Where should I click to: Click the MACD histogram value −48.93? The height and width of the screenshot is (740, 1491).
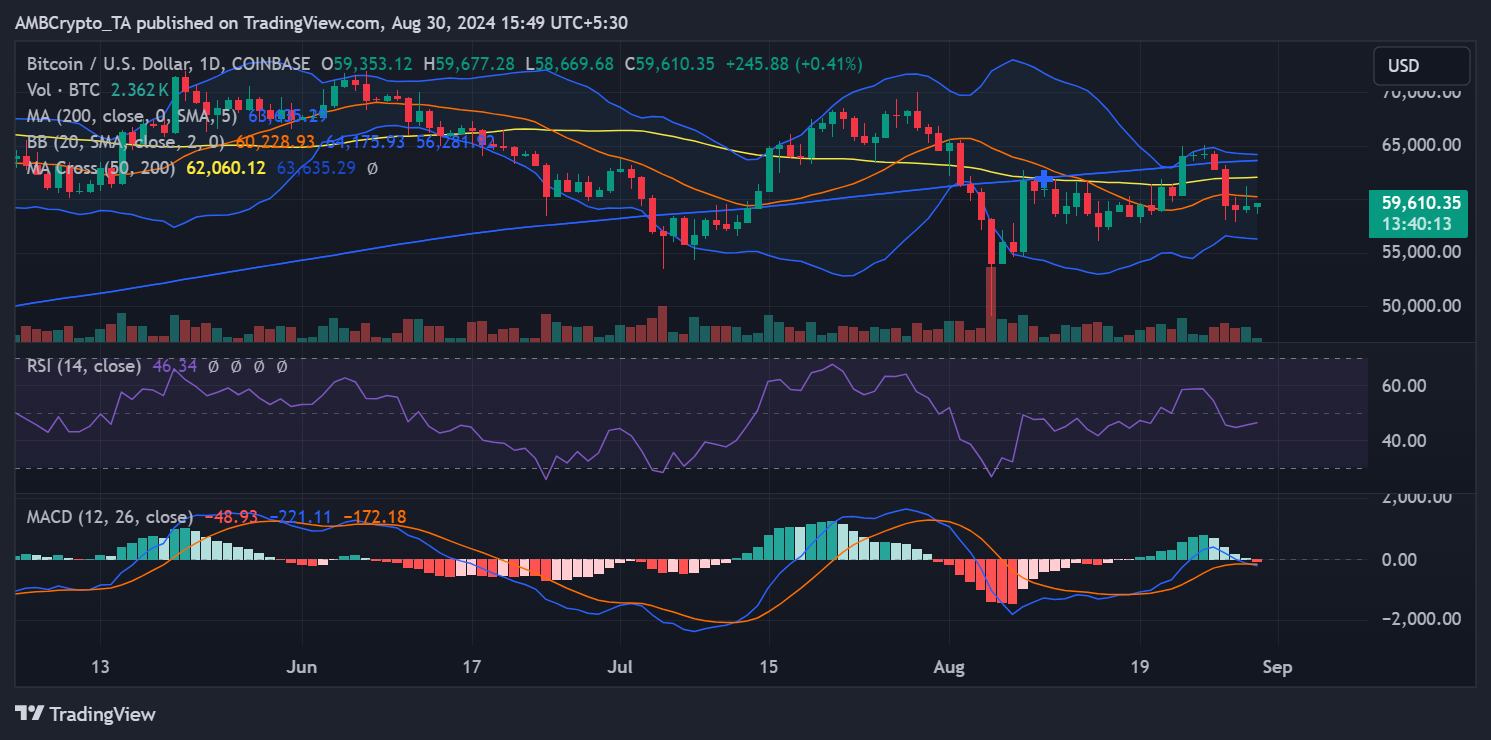tap(231, 517)
